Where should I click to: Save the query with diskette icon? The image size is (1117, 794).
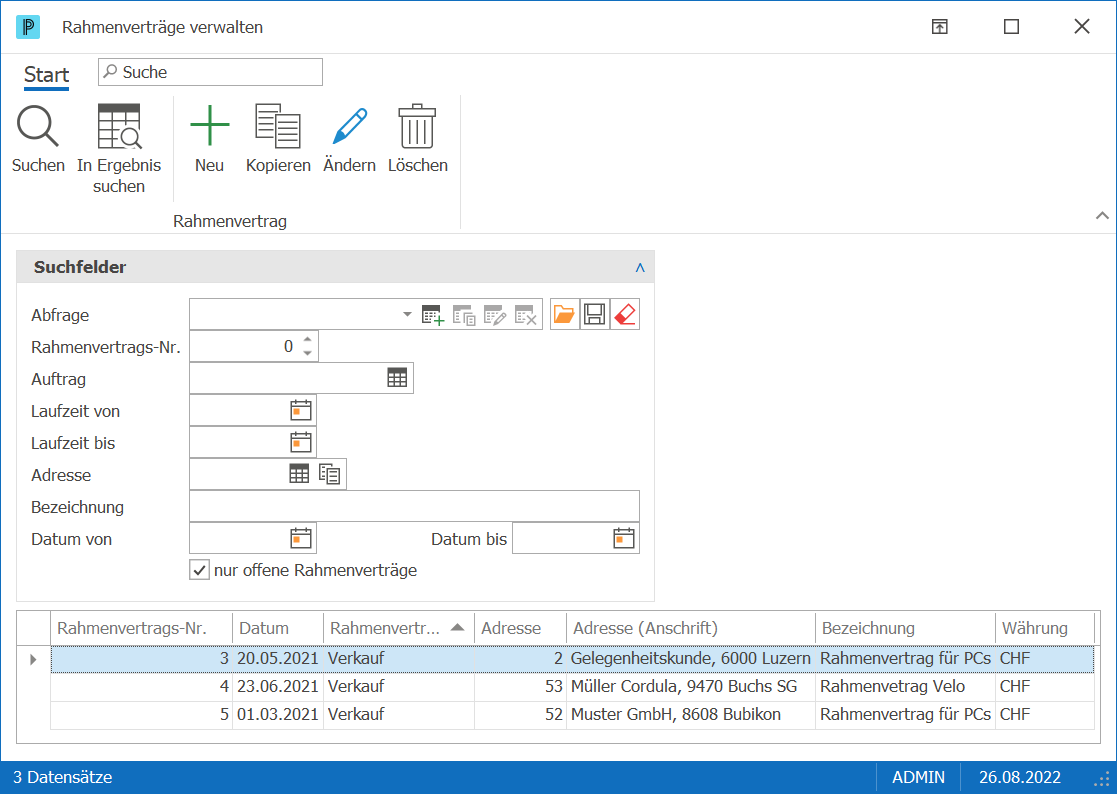(594, 314)
